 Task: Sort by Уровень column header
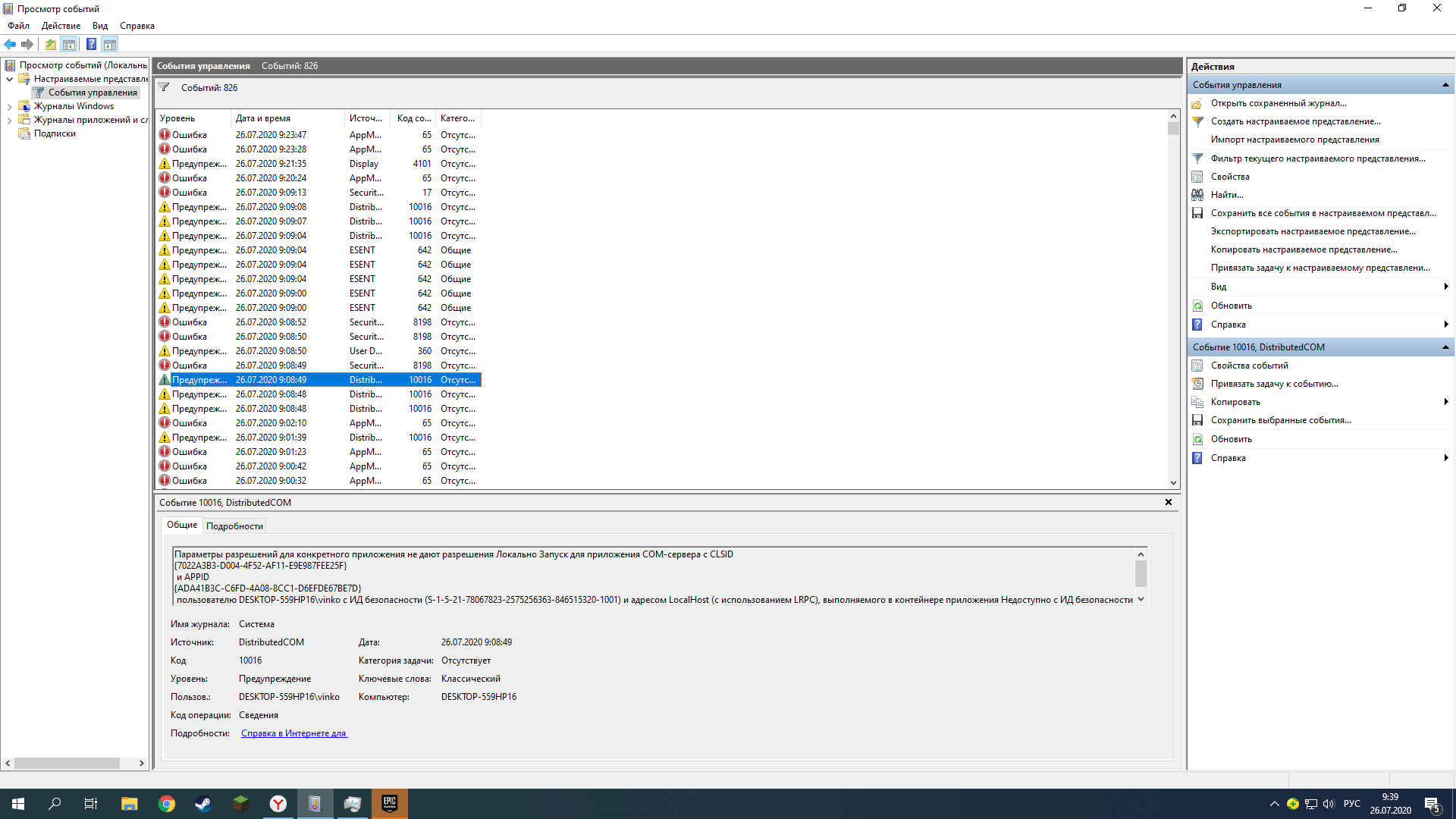pyautogui.click(x=193, y=118)
